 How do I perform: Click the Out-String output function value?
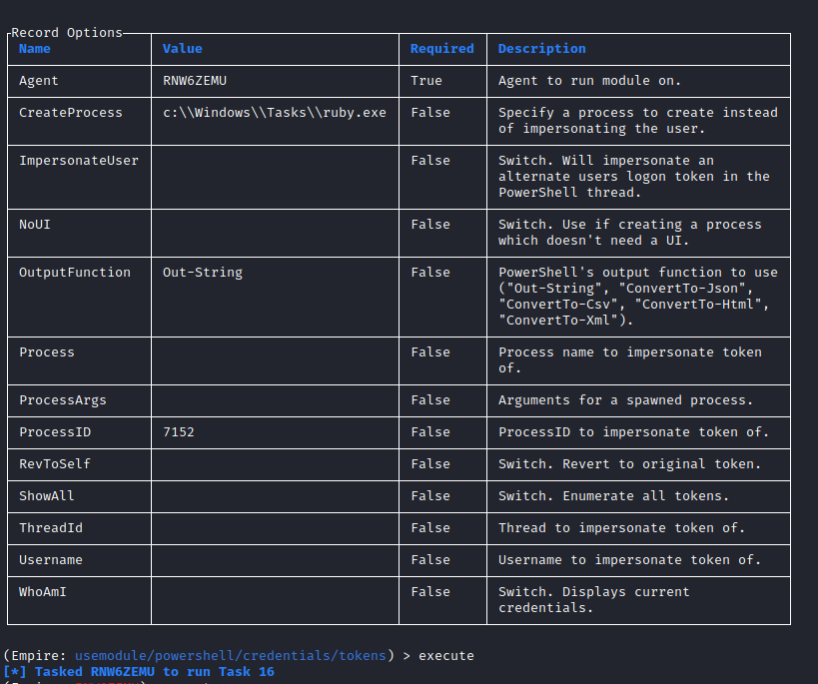202,272
